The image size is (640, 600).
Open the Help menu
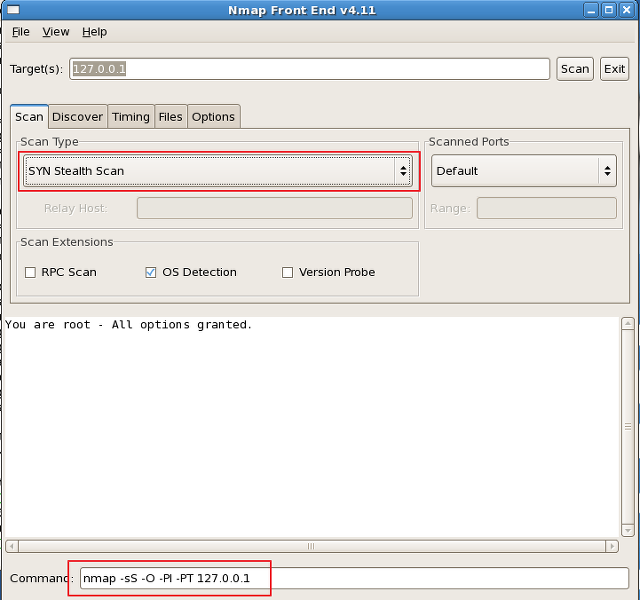coord(94,32)
